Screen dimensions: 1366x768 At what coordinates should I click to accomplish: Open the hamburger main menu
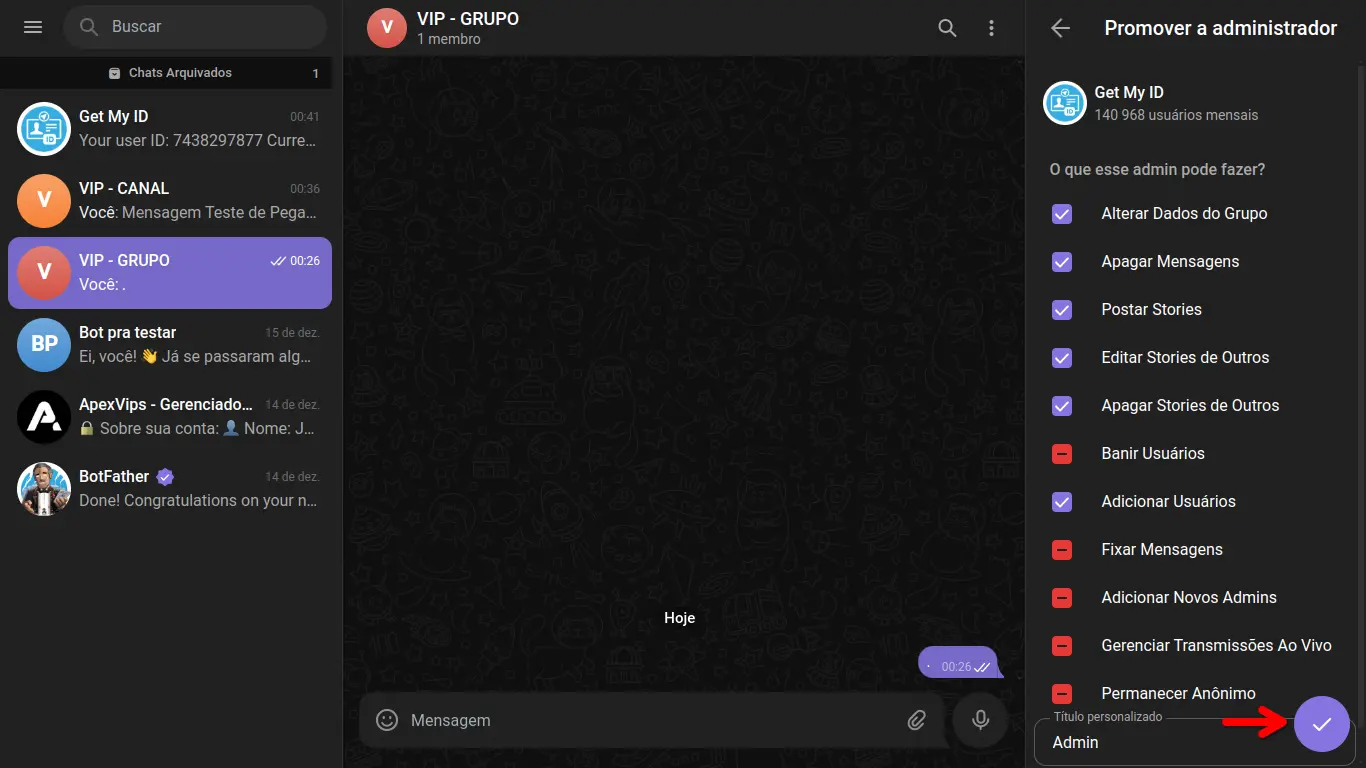point(33,27)
